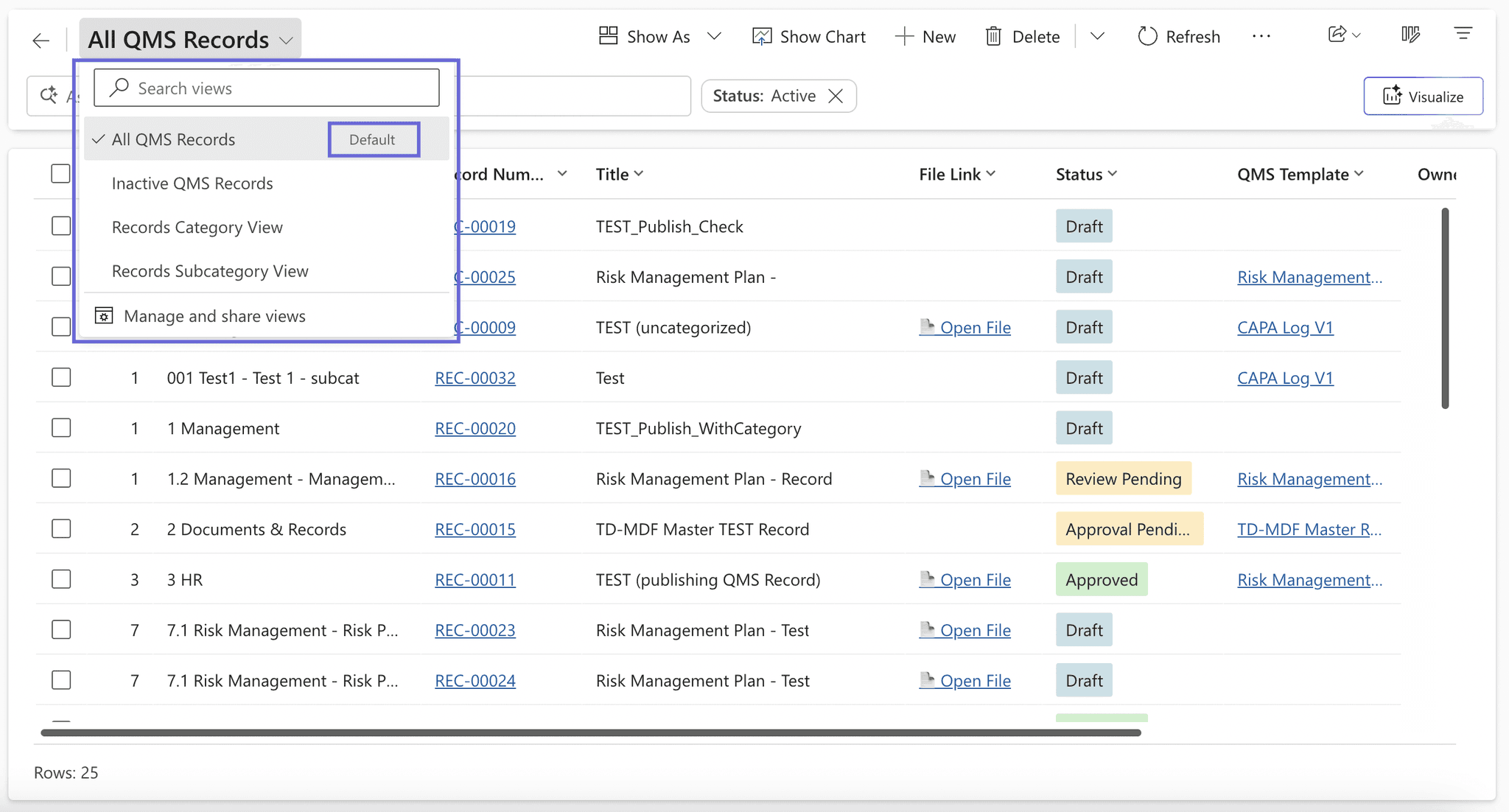Click the Visualize button
This screenshot has height=812, width=1509.
pyautogui.click(x=1423, y=96)
